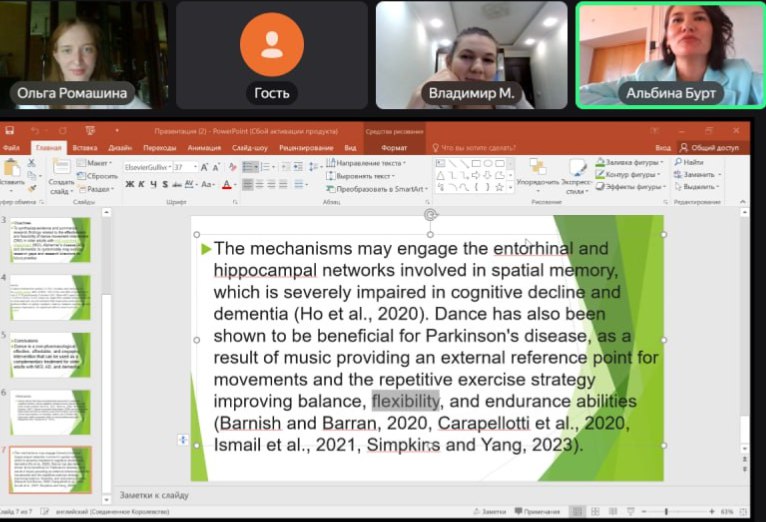Click the zoom slider handle in status bar
The width and height of the screenshot is (766, 522).
click(x=666, y=511)
